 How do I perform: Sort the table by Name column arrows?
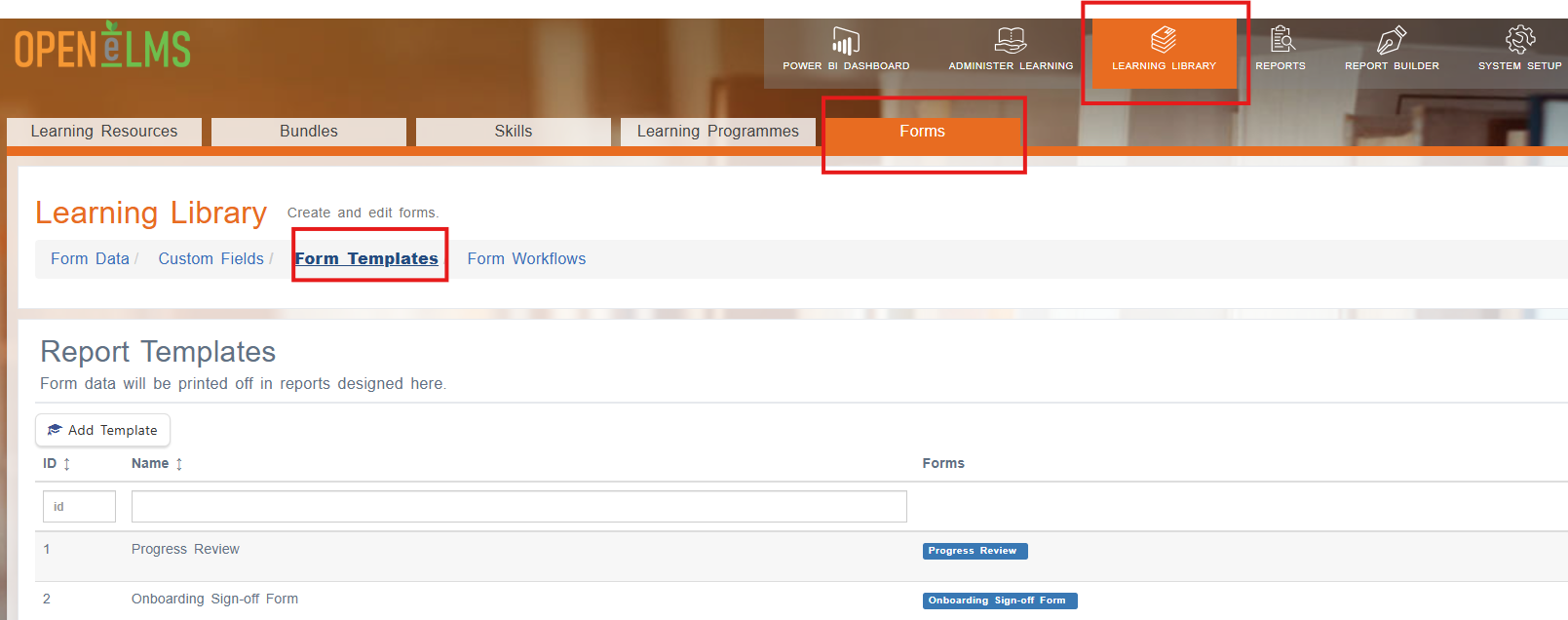[x=179, y=464]
